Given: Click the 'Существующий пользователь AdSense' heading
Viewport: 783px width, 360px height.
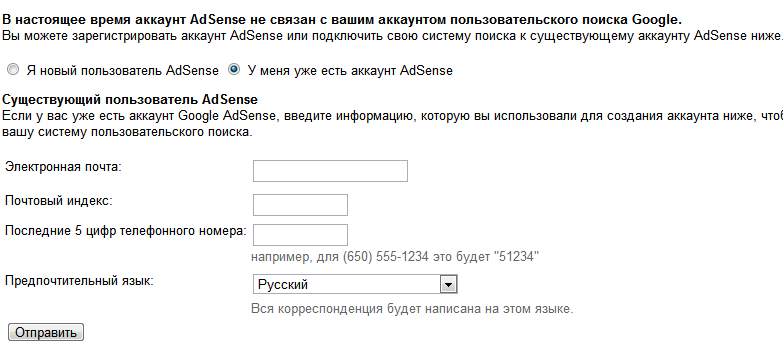Looking at the screenshot, I should (x=130, y=99).
